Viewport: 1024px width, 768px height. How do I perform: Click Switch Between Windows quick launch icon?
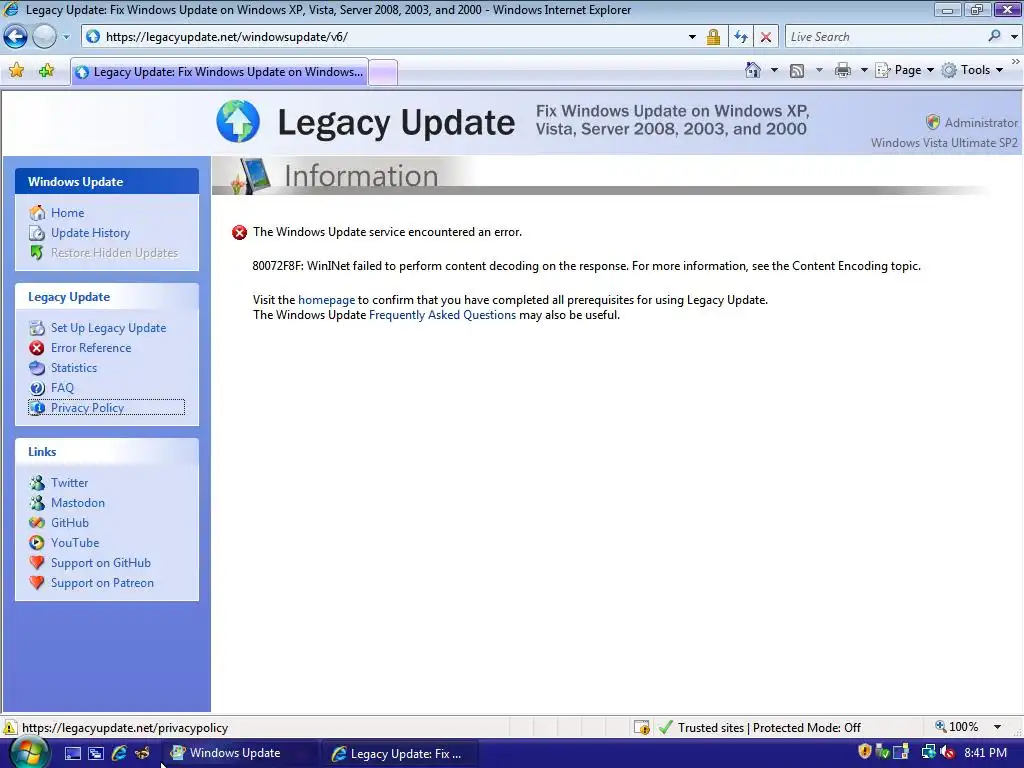[x=95, y=753]
